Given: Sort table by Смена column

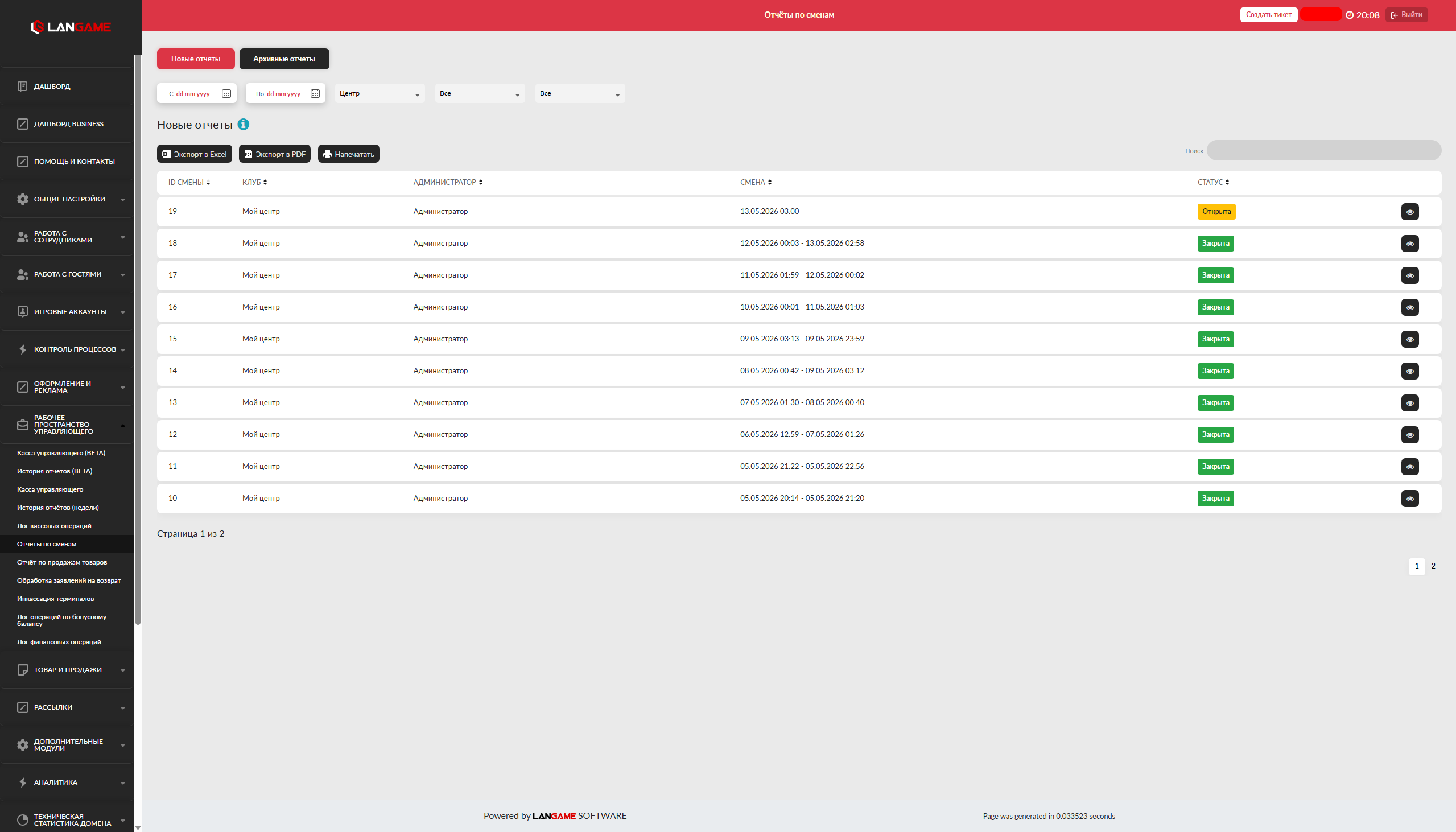Looking at the screenshot, I should (x=756, y=182).
